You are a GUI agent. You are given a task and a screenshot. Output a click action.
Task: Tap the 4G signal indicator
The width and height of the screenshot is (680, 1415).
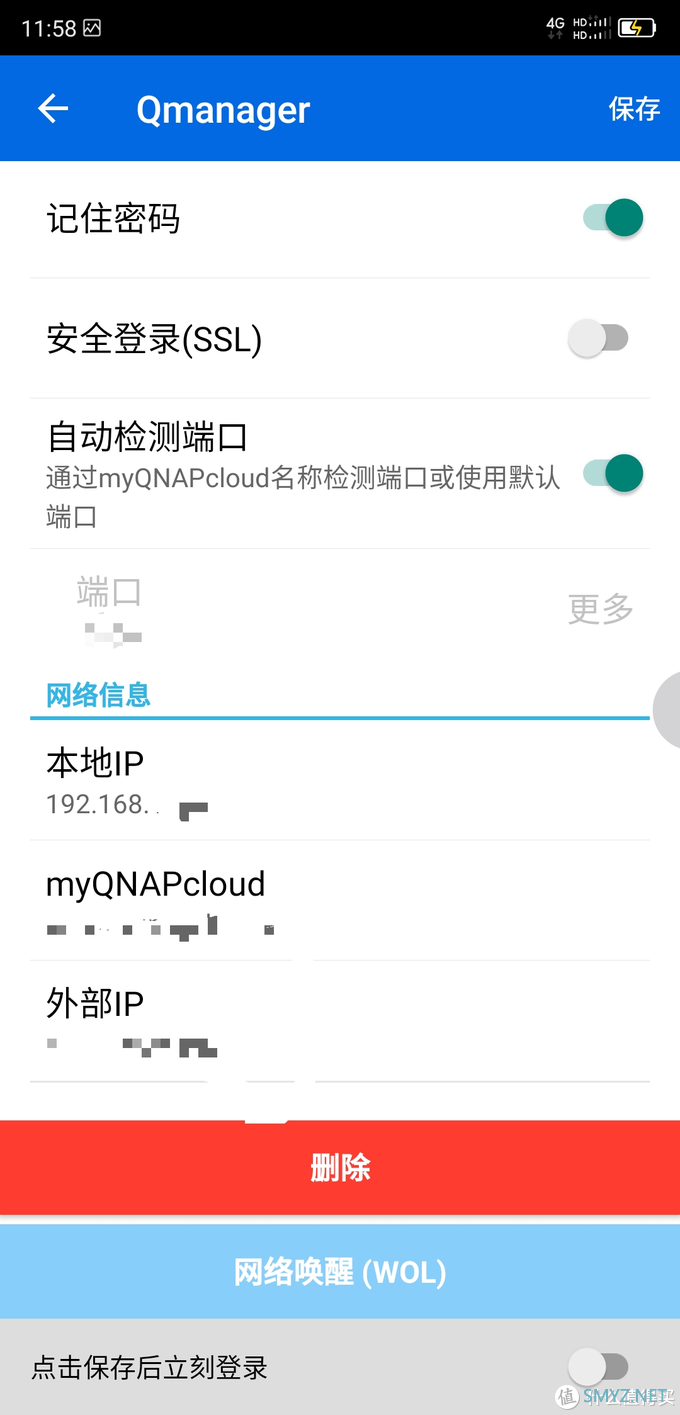556,28
